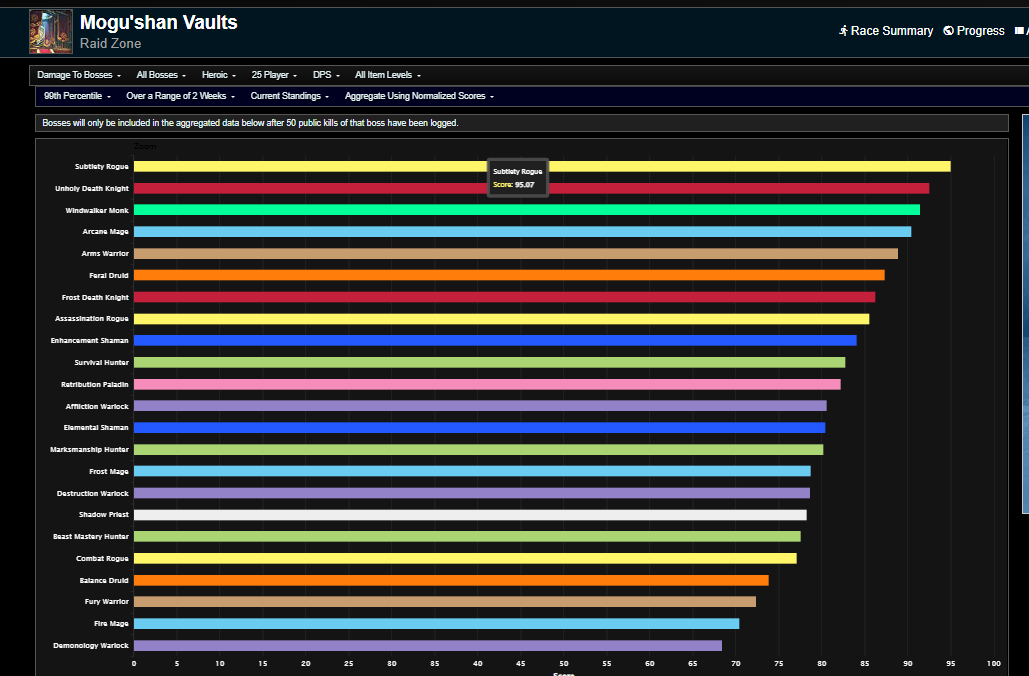Viewport: 1029px width, 676px height.
Task: Click the Subtlety Rogue score tooltip
Action: point(518,178)
